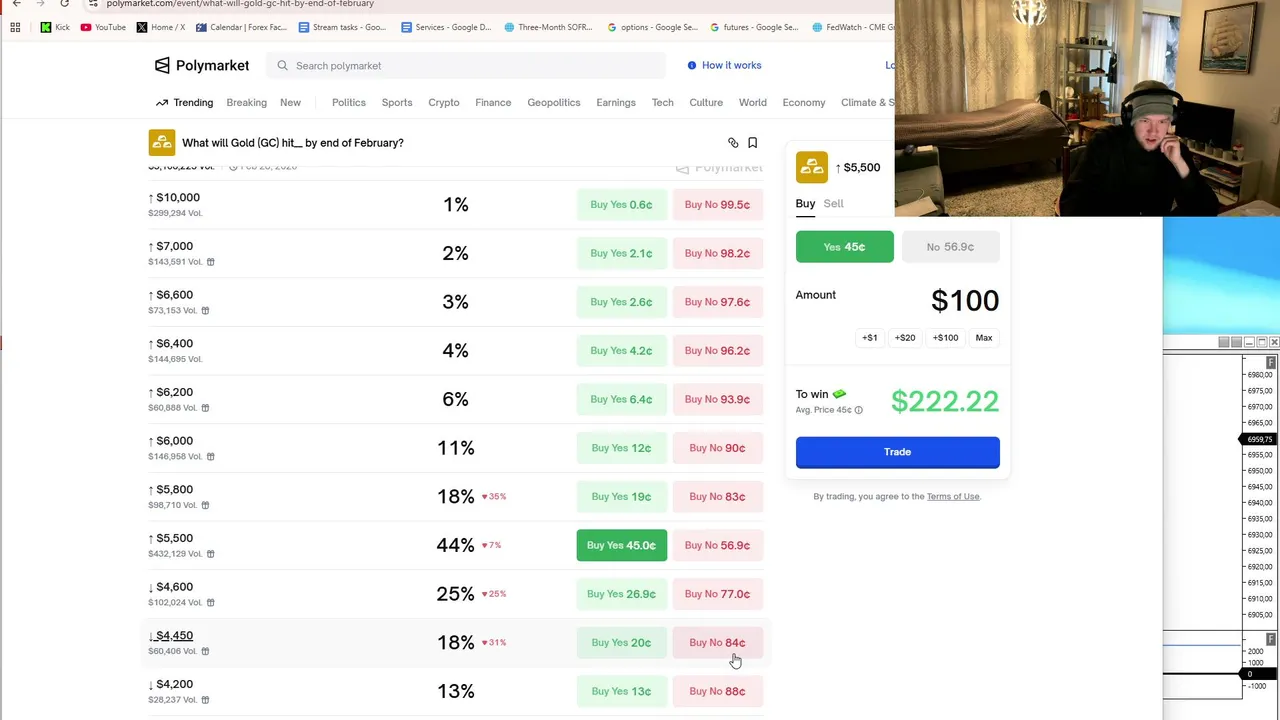Click the info icon beside Avg. Price
Screen dimensions: 1280x720
(859, 410)
